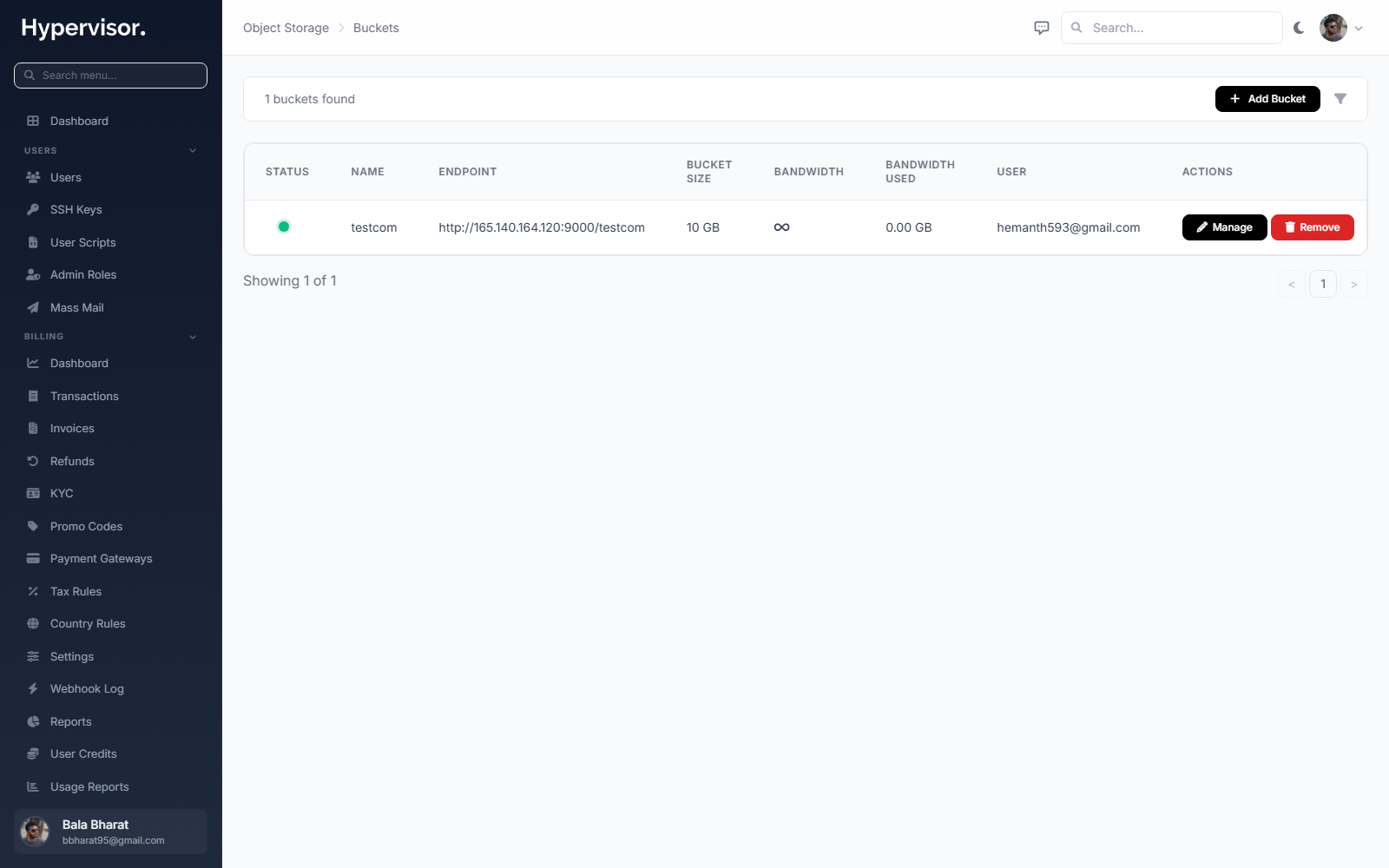This screenshot has width=1389, height=868.
Task: Collapse the USERS sidebar section
Action: 193,151
